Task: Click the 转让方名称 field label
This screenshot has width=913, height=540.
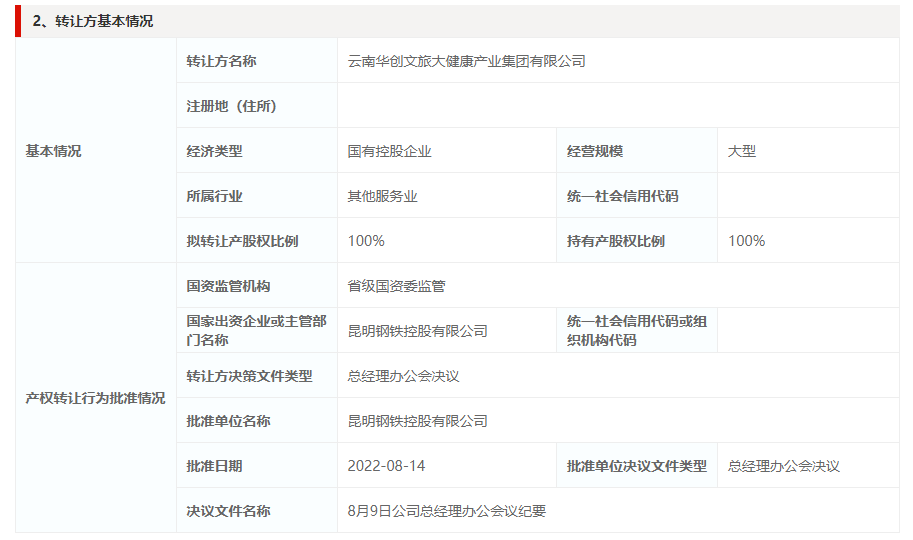Action: (x=221, y=61)
